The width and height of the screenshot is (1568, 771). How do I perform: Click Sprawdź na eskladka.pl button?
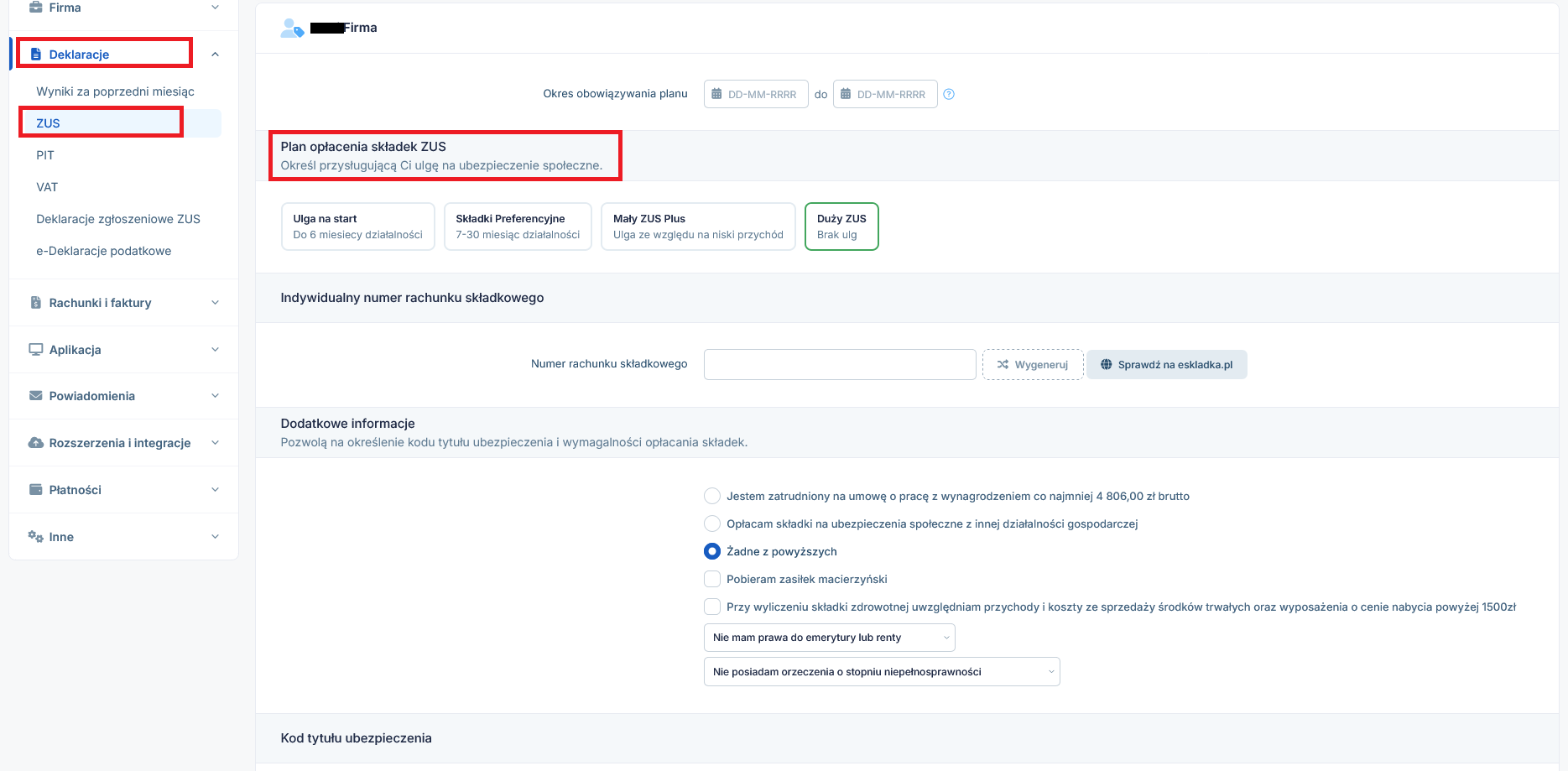pyautogui.click(x=1166, y=365)
